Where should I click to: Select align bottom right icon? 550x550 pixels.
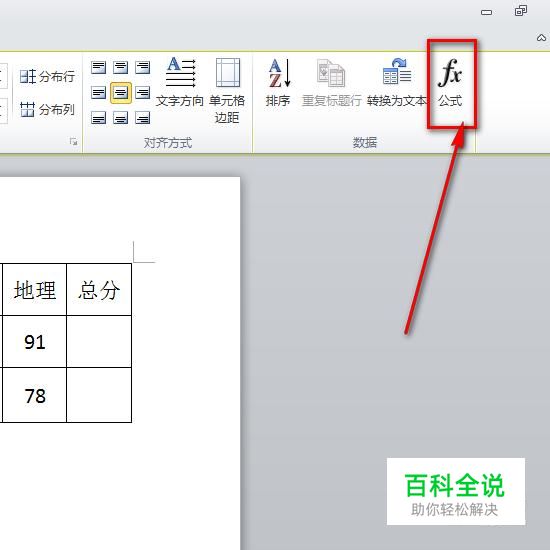(x=142, y=118)
